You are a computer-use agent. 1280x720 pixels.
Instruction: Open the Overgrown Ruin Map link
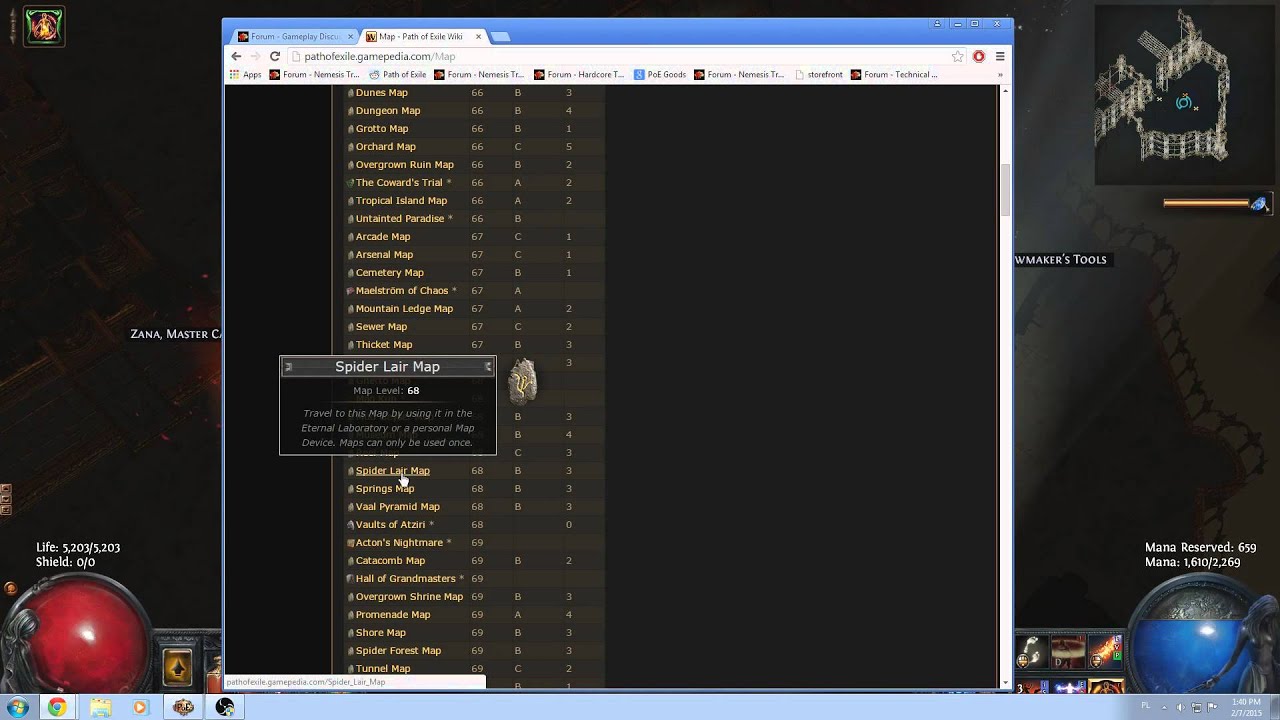[x=404, y=165]
